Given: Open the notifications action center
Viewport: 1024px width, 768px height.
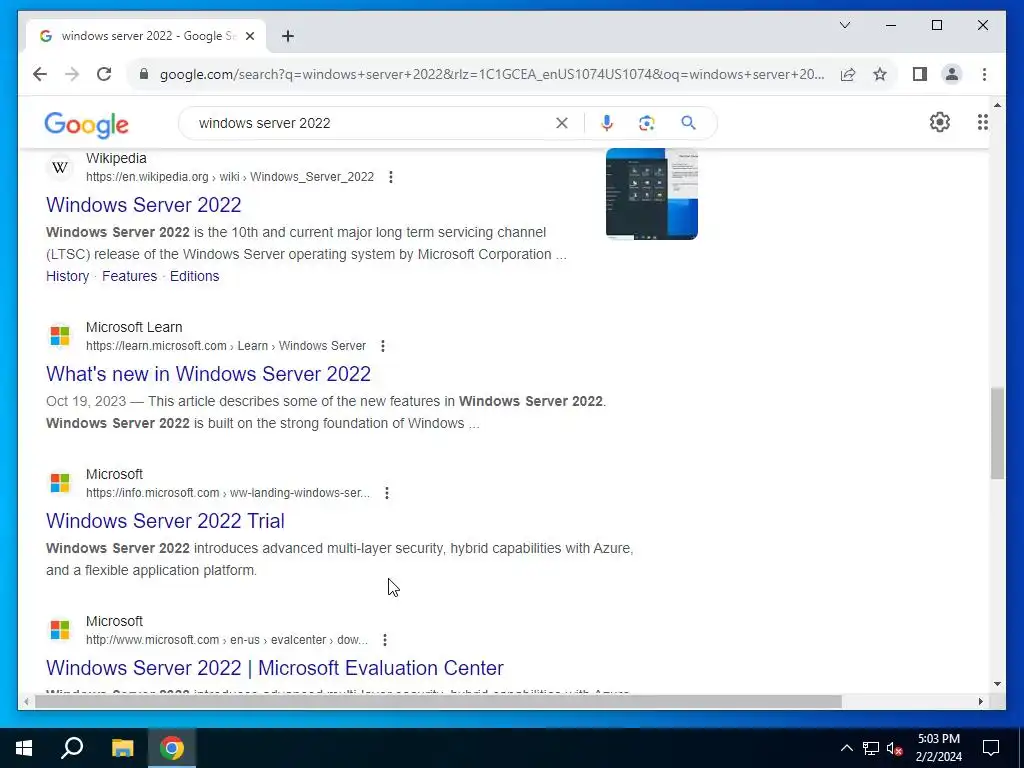Looking at the screenshot, I should [991, 748].
